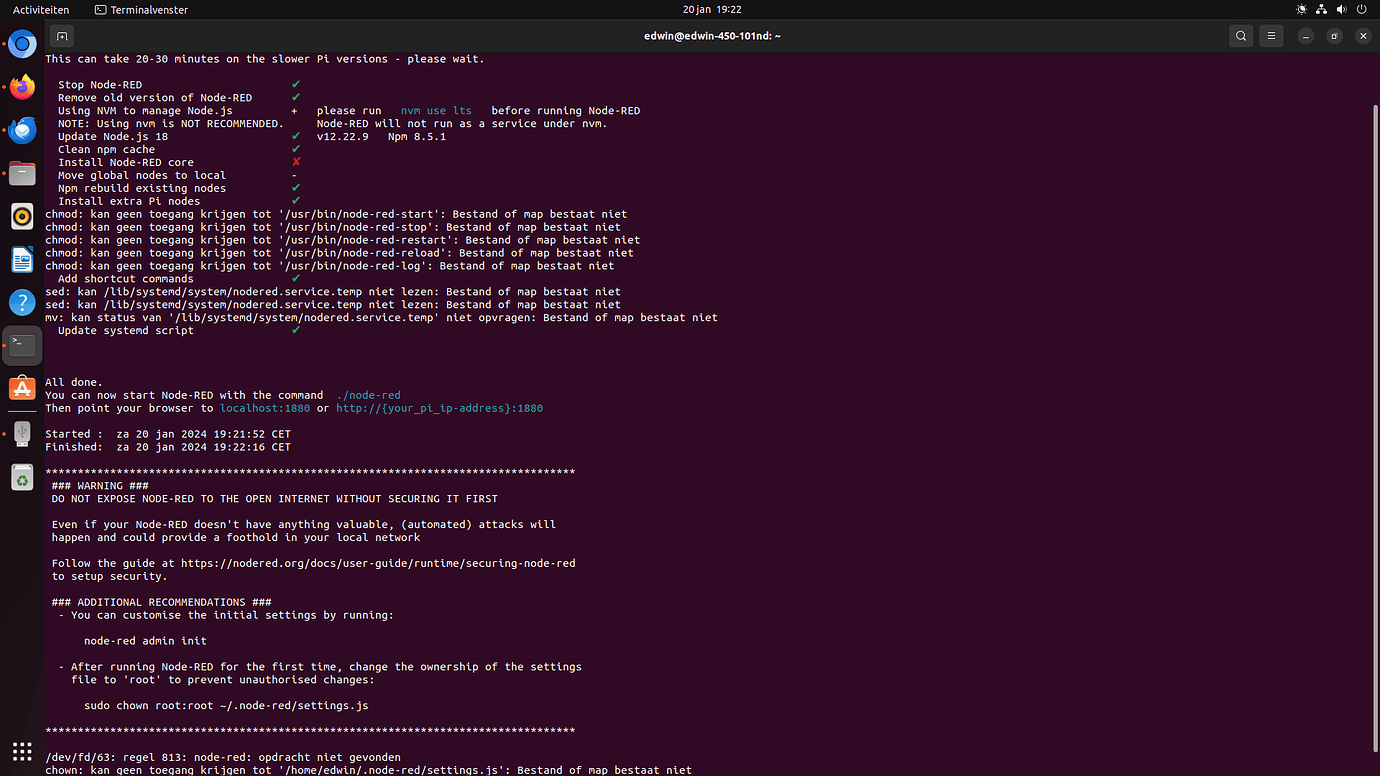Restore the terminal window size
The width and height of the screenshot is (1380, 776).
tap(1334, 36)
